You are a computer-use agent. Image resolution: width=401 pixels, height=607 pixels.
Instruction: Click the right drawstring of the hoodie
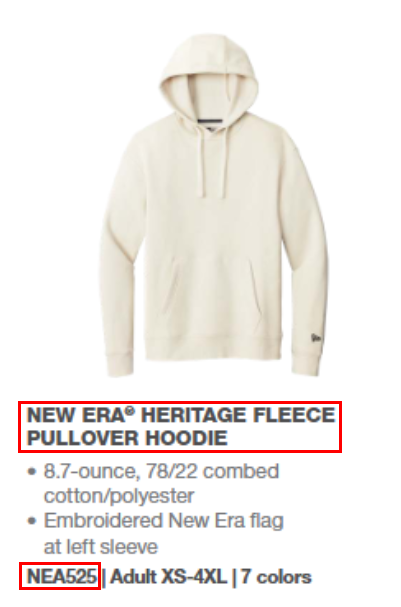pyautogui.click(x=224, y=164)
